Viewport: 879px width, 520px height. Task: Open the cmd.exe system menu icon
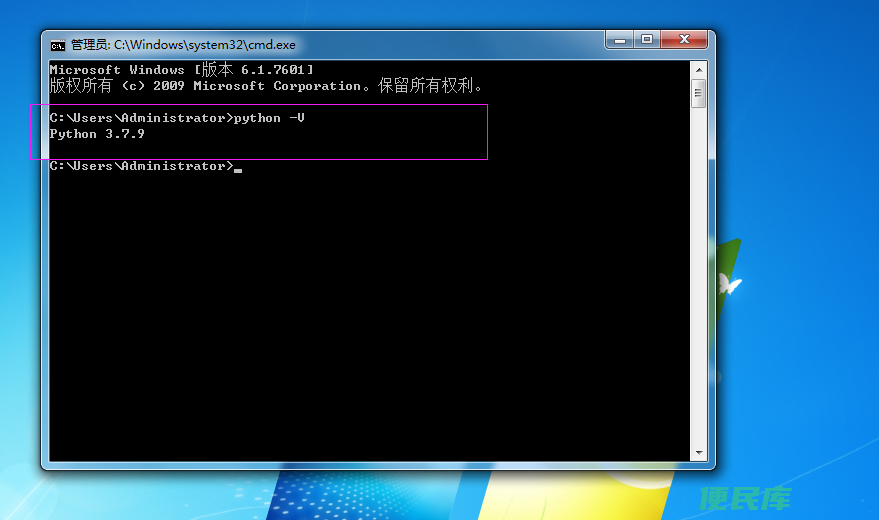coord(58,45)
